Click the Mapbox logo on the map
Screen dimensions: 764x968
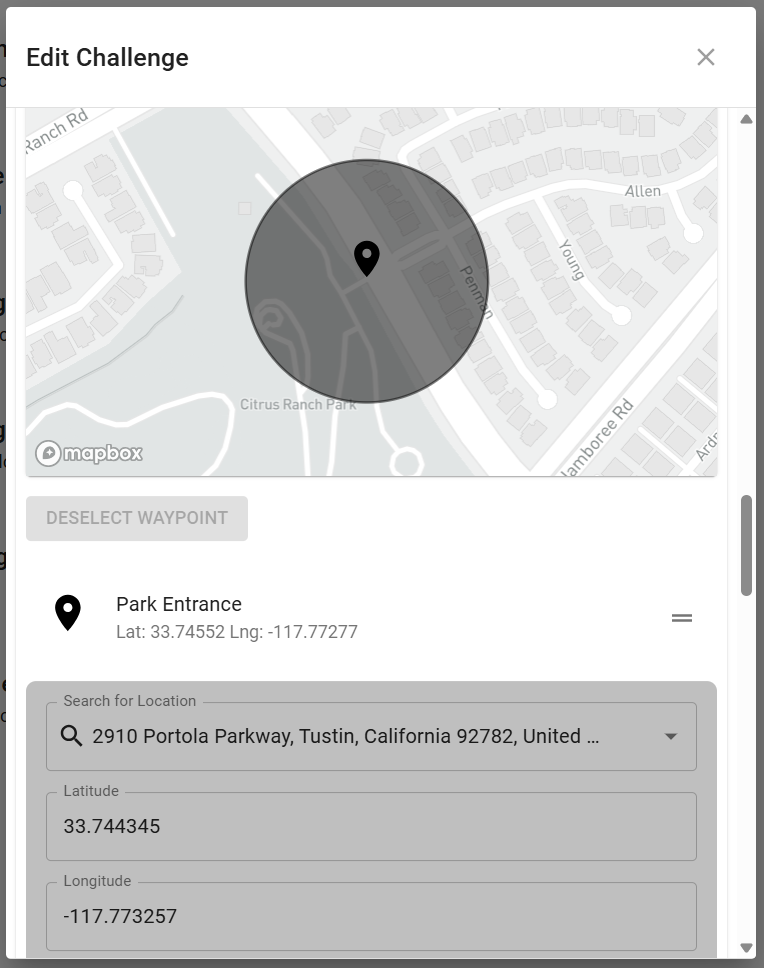tap(89, 453)
